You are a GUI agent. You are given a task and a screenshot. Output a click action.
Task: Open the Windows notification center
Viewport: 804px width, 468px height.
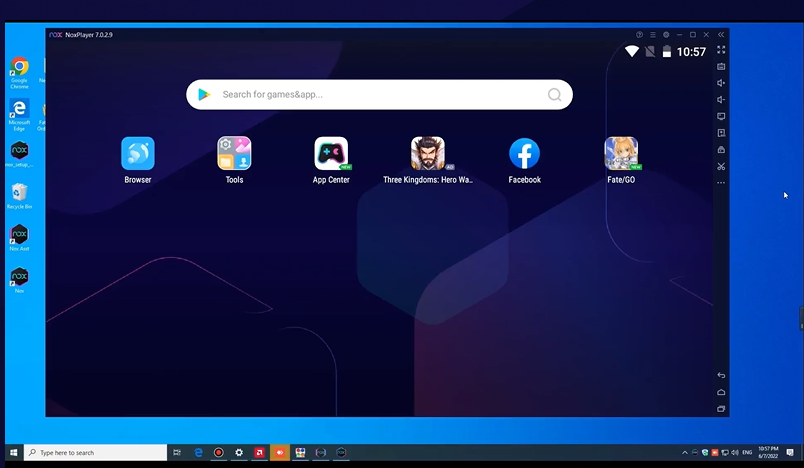pos(790,453)
